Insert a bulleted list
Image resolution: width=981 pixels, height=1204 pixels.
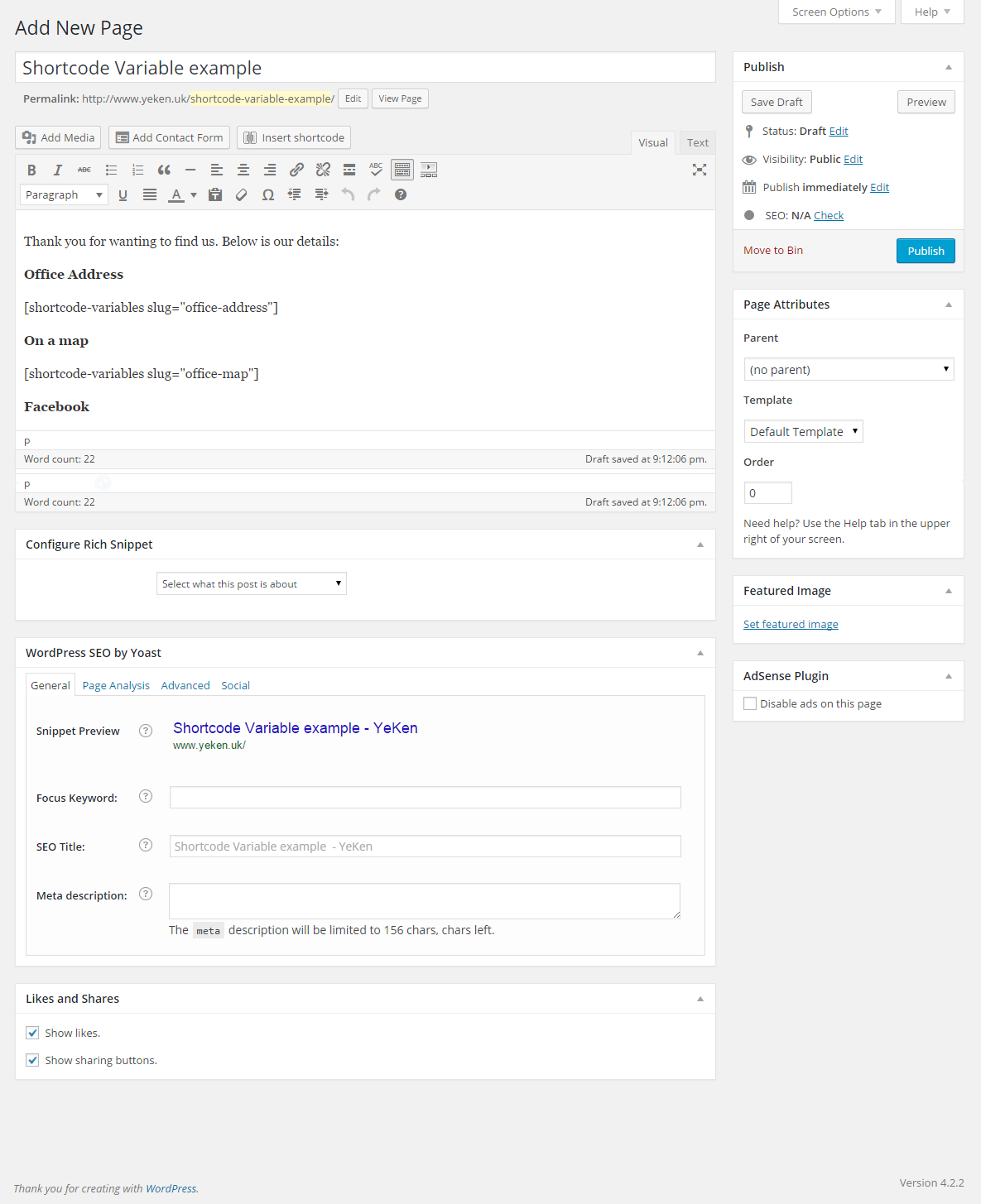click(111, 170)
